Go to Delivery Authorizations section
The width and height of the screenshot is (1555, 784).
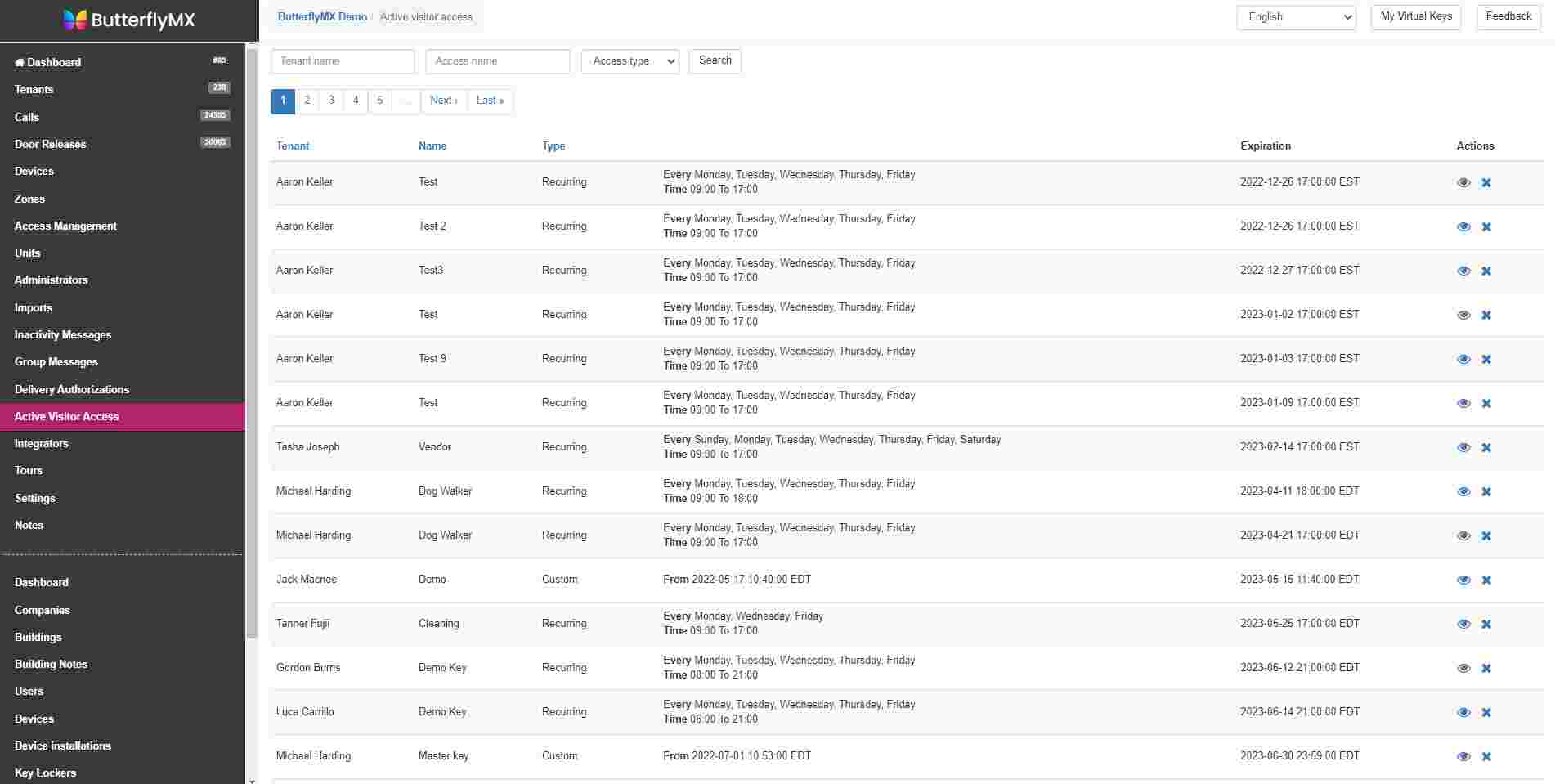coord(72,389)
